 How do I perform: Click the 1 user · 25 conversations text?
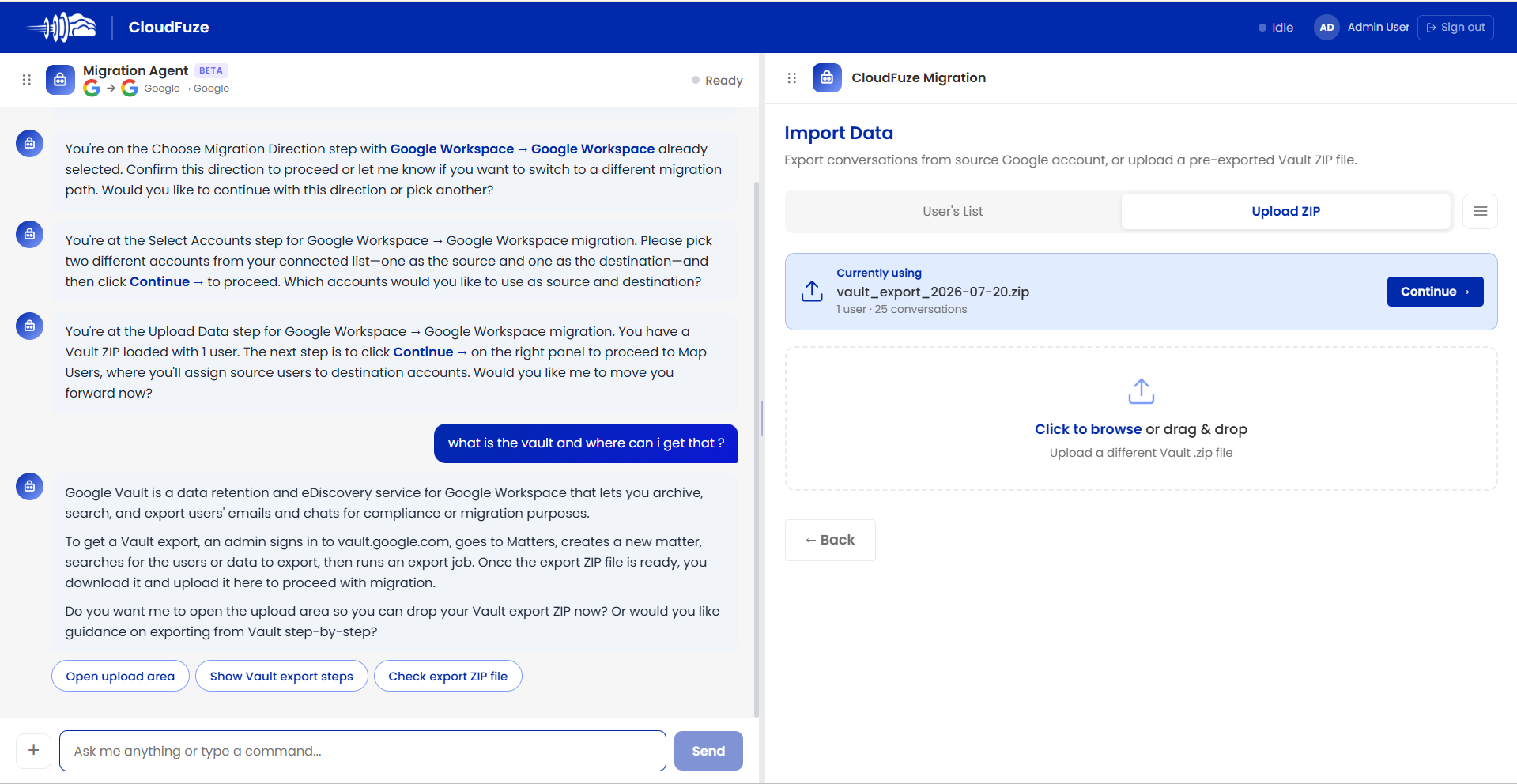(902, 309)
